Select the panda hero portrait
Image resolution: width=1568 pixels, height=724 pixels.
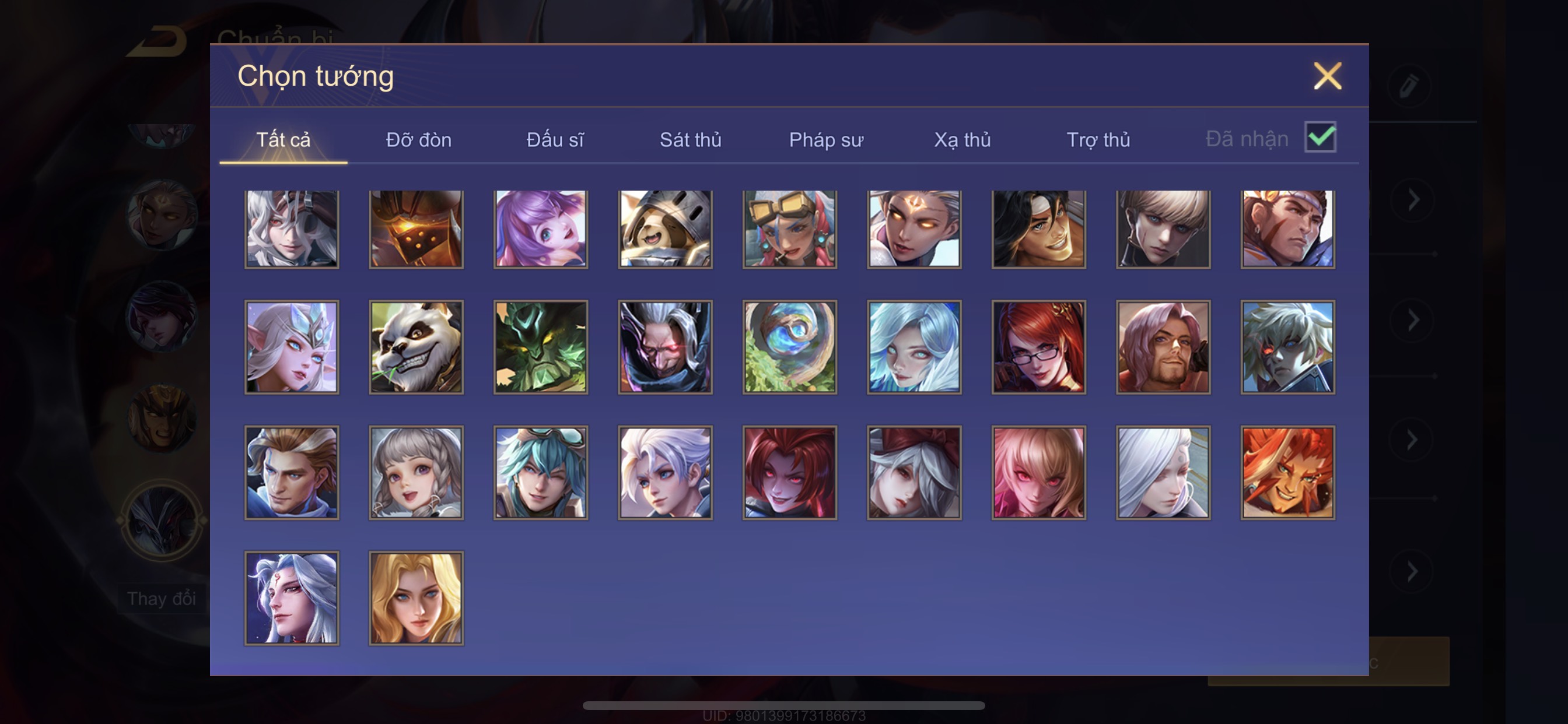coord(416,347)
